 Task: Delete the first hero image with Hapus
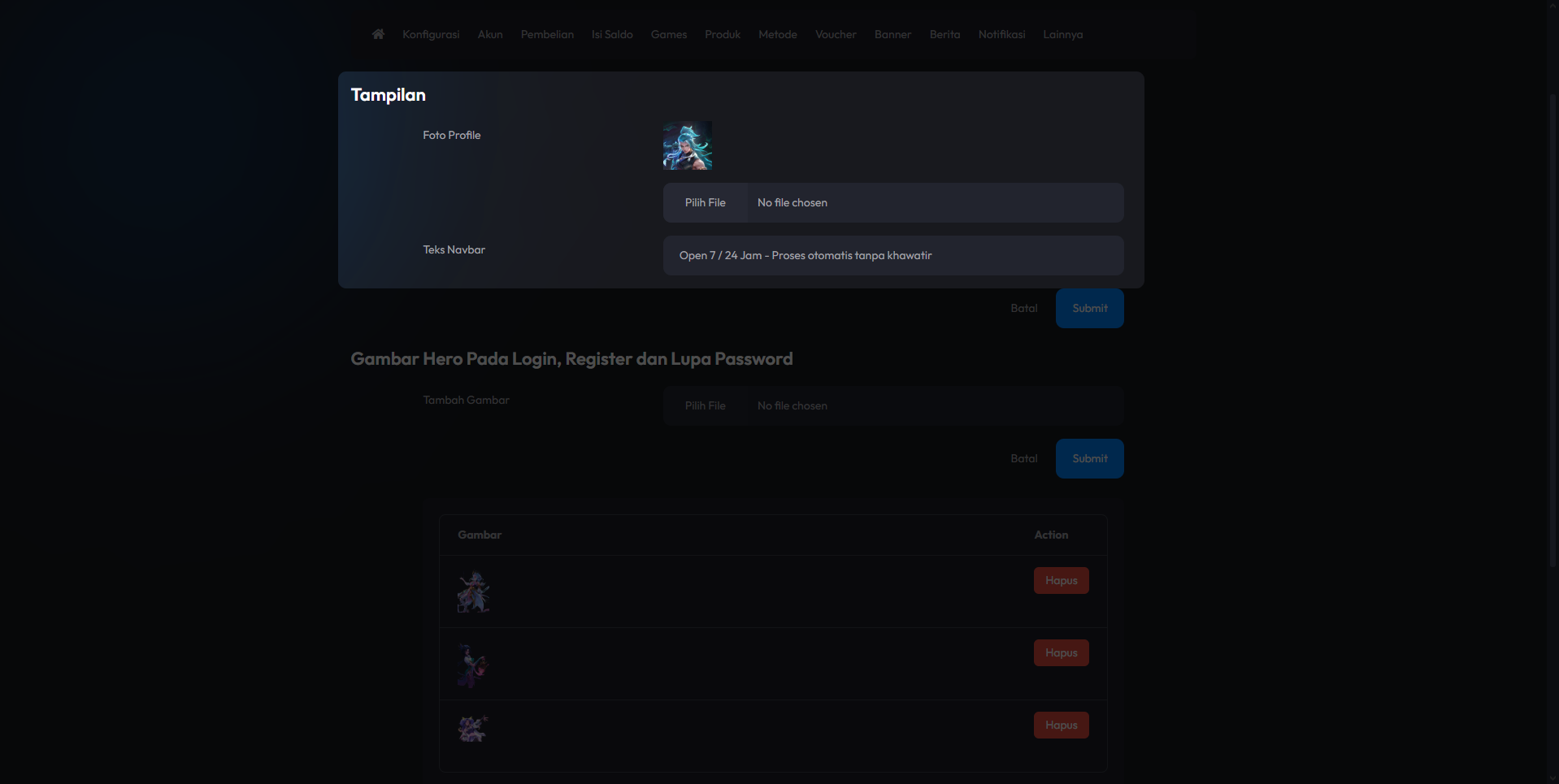pos(1062,580)
